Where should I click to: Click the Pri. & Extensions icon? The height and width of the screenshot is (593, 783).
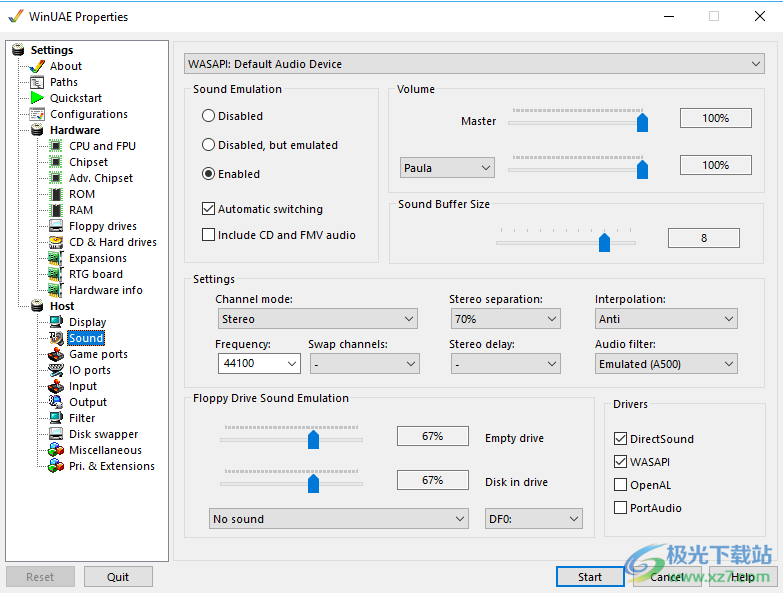[56, 466]
